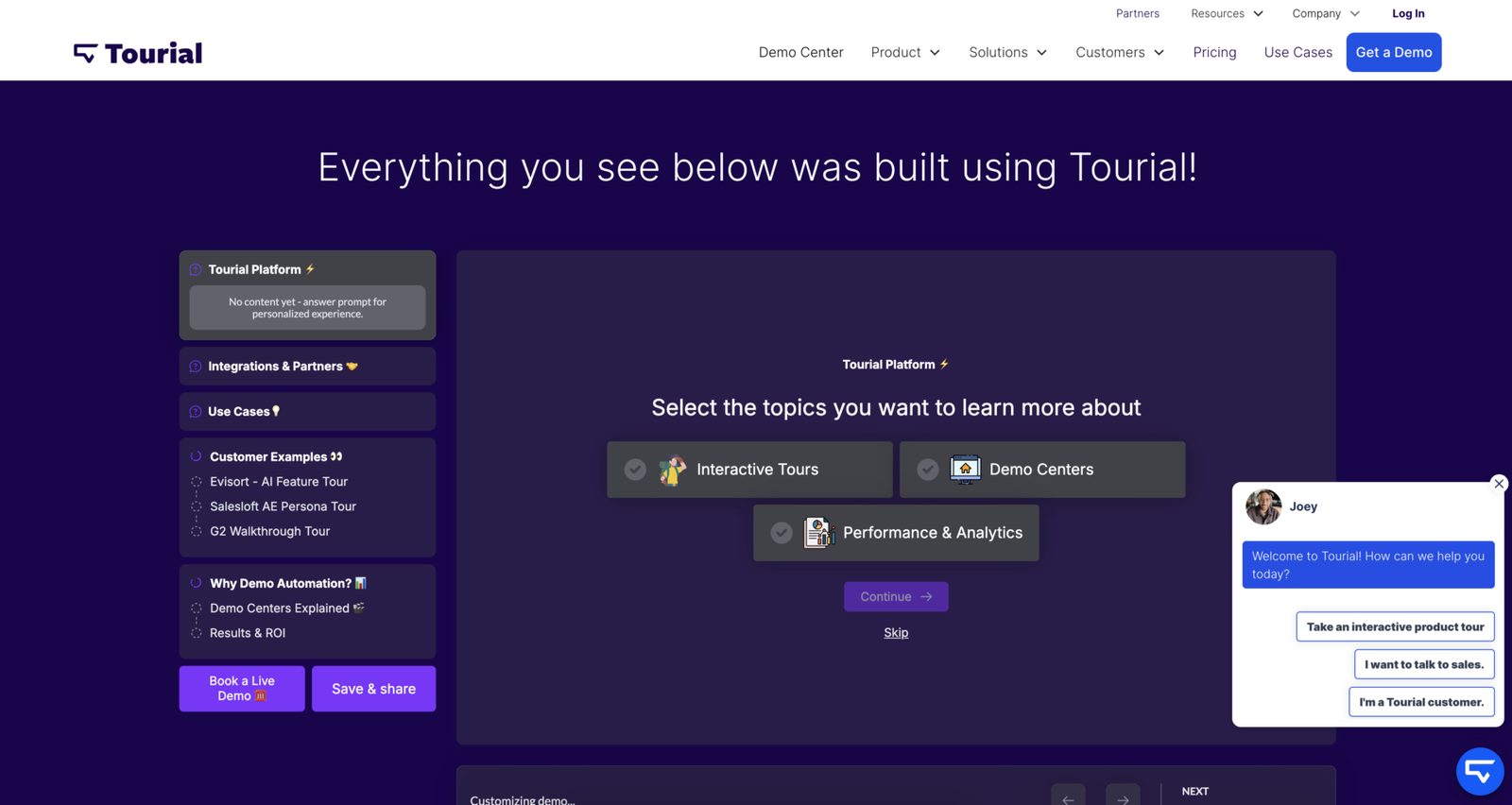The image size is (1512, 805).
Task: Click the Continue button
Action: [x=896, y=596]
